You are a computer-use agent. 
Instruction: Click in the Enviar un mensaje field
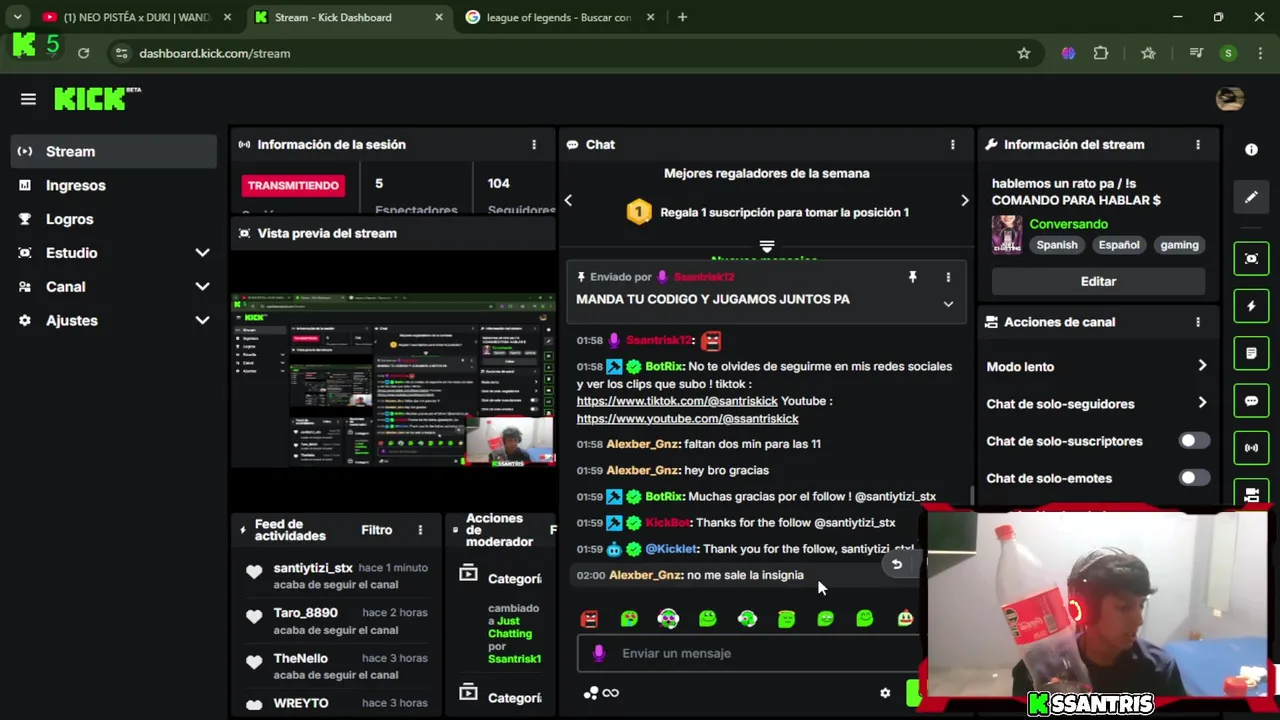(x=750, y=653)
